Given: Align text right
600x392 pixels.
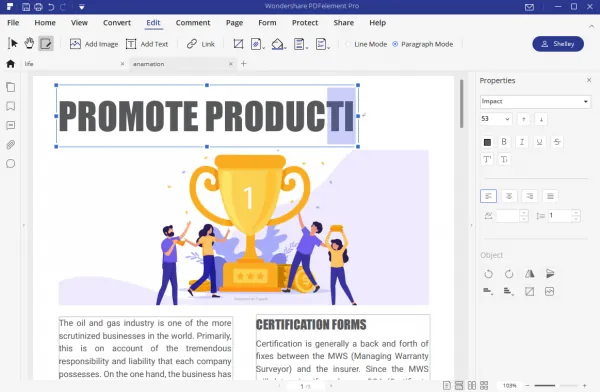Looking at the screenshot, I should click(x=530, y=196).
